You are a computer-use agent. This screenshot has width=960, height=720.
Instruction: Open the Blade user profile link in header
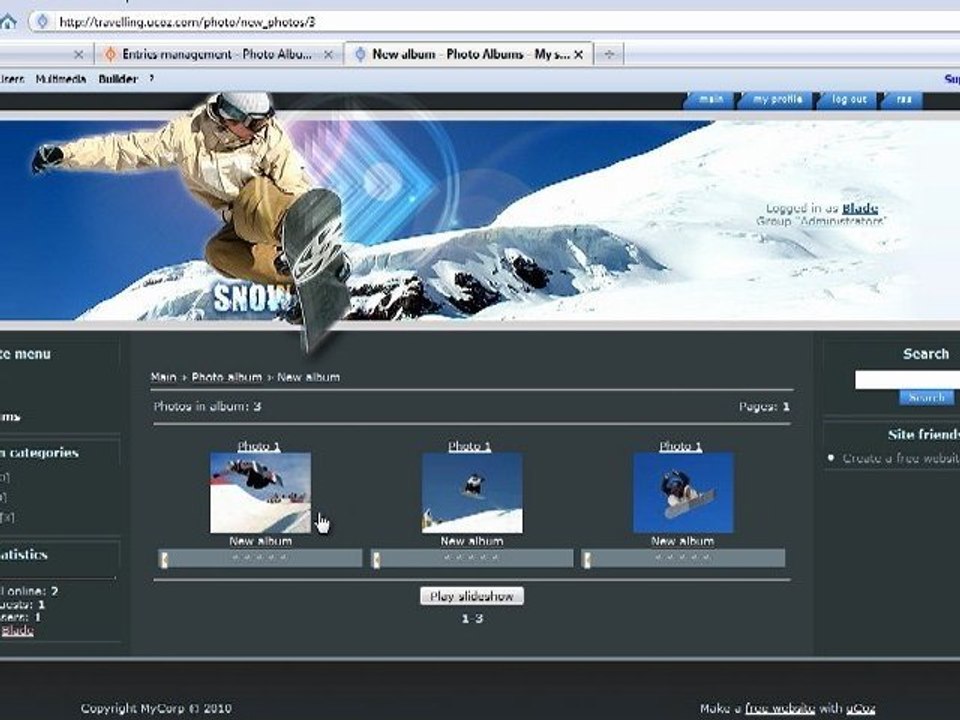pos(860,209)
